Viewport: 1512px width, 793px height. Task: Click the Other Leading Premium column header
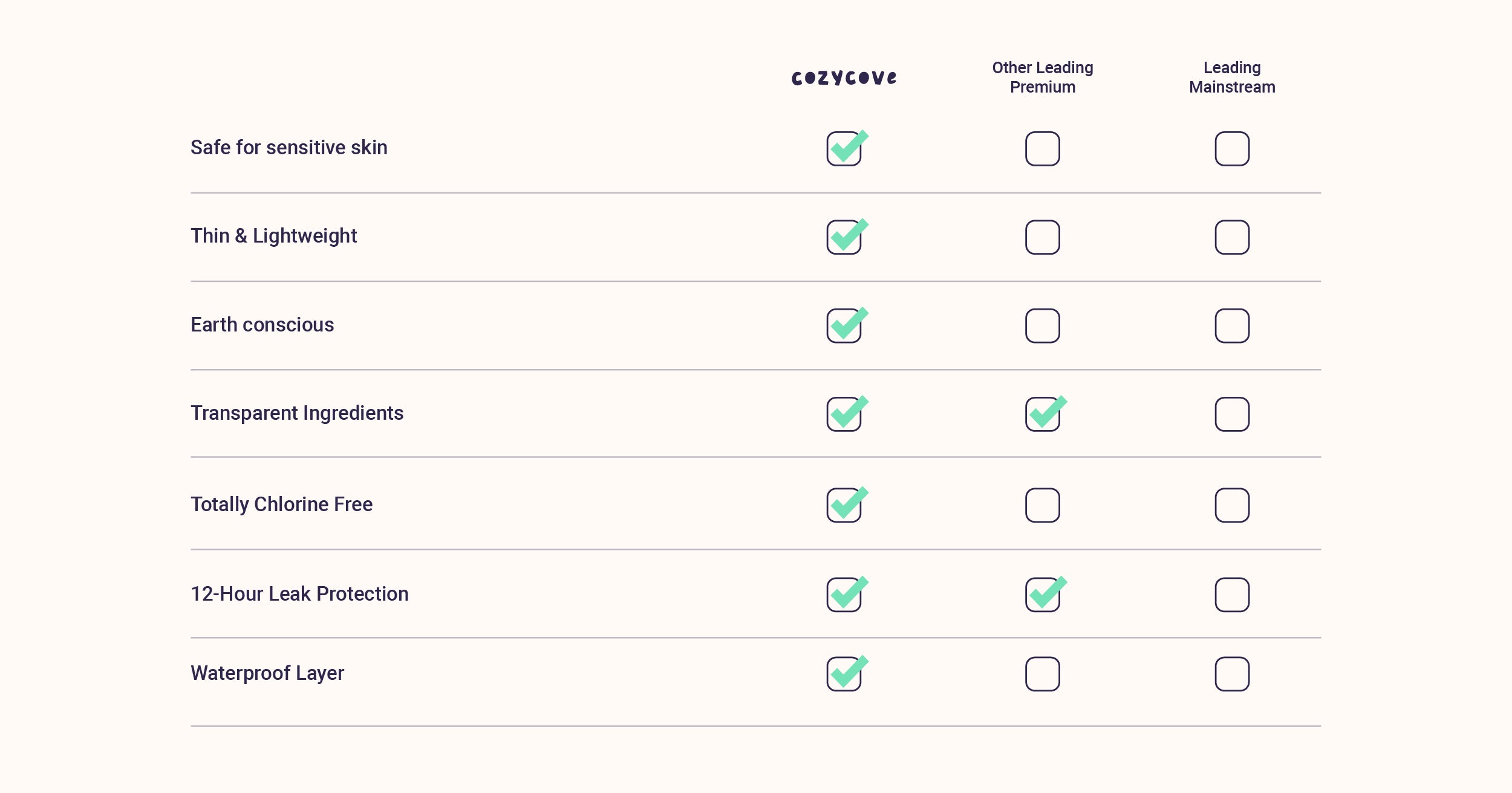coord(1042,77)
